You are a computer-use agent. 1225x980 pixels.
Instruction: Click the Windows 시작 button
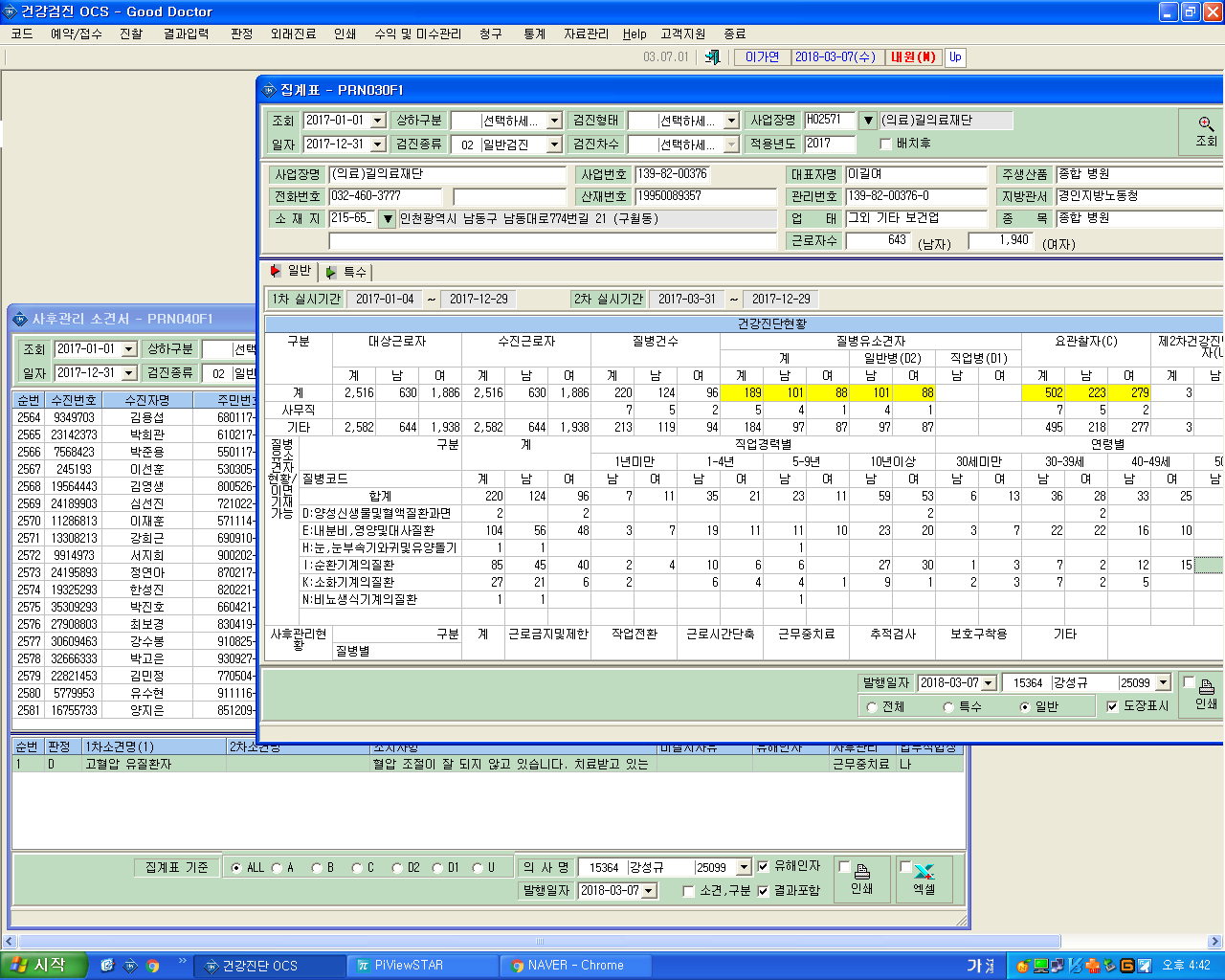point(44,965)
